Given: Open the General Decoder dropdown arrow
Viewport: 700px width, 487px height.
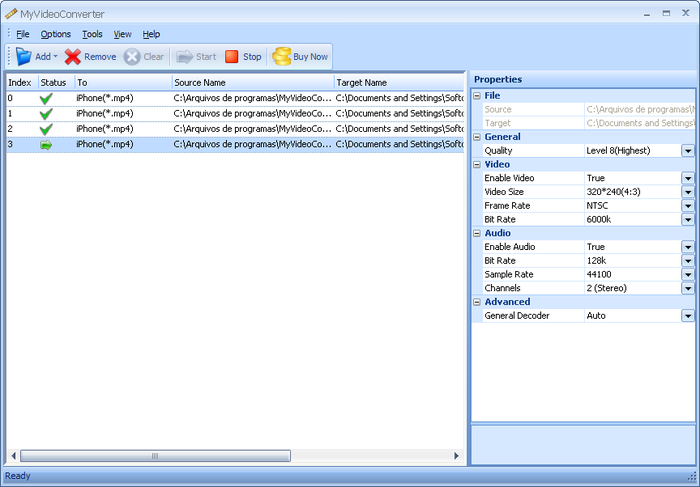Looking at the screenshot, I should click(688, 316).
